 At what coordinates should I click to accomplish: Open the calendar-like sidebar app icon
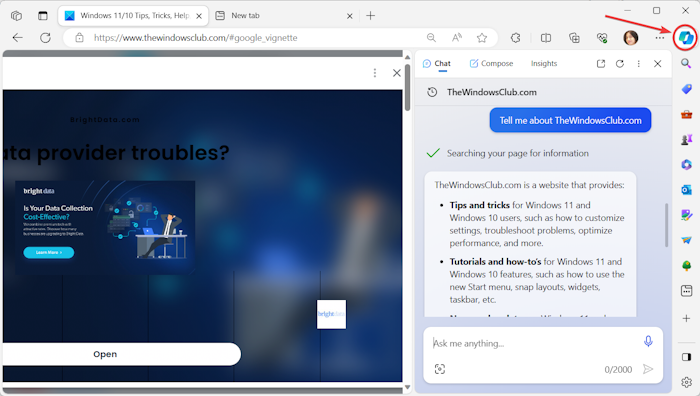tap(686, 291)
